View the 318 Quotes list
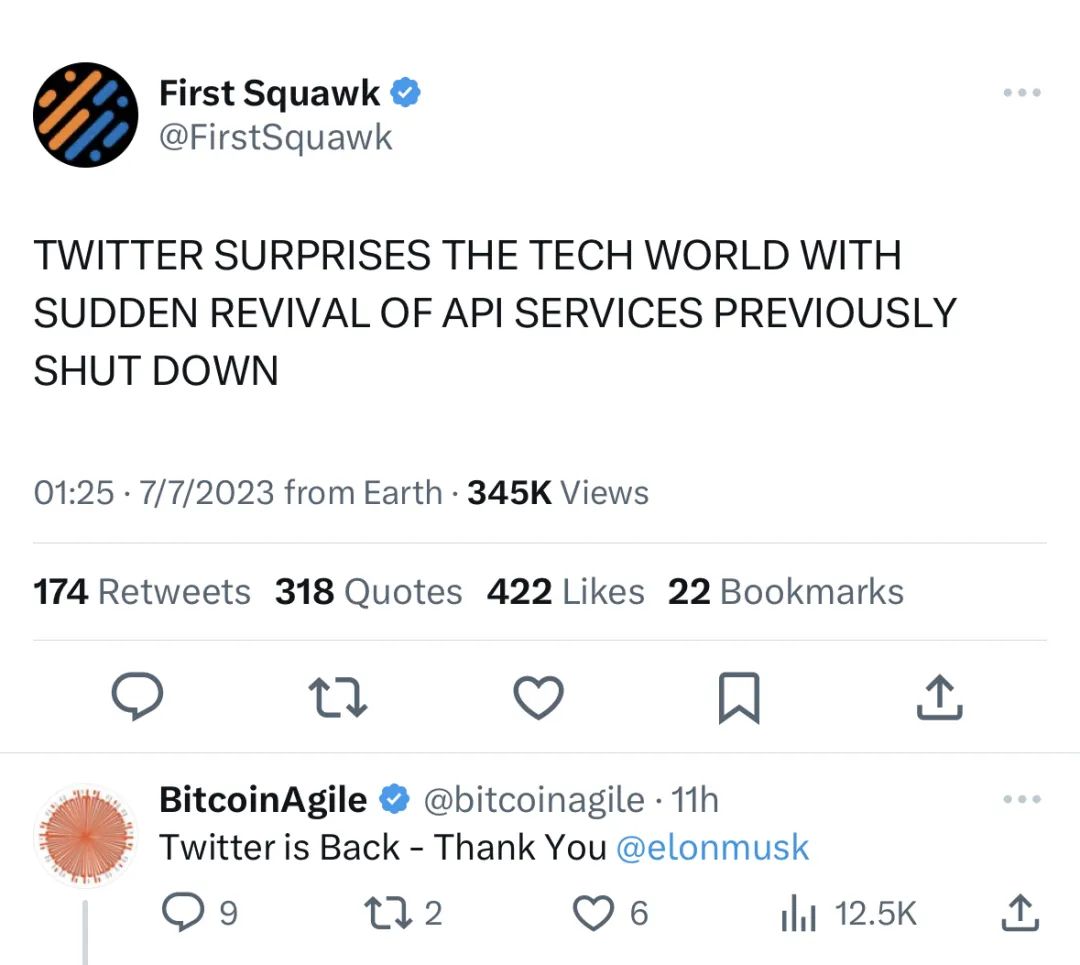This screenshot has height=965, width=1080. (x=368, y=592)
